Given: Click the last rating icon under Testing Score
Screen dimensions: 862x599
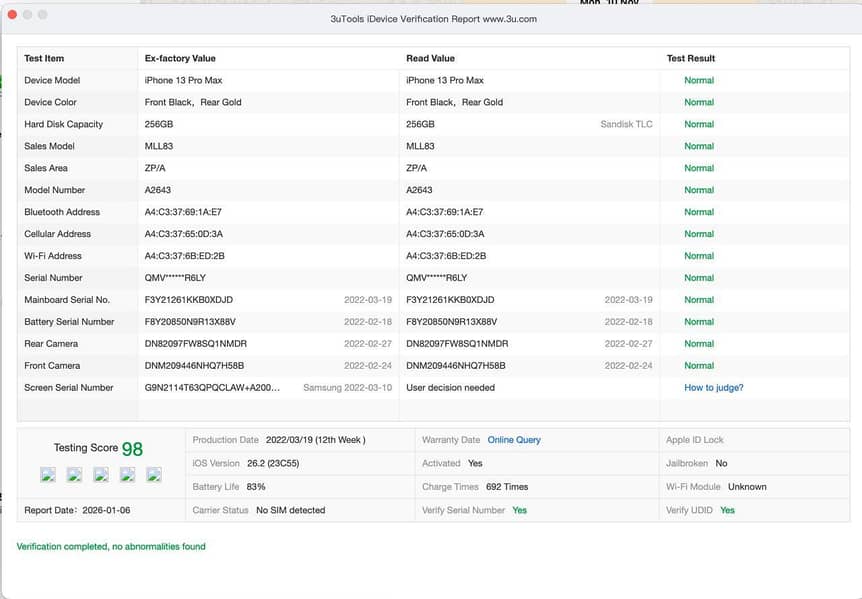Looking at the screenshot, I should click(154, 475).
